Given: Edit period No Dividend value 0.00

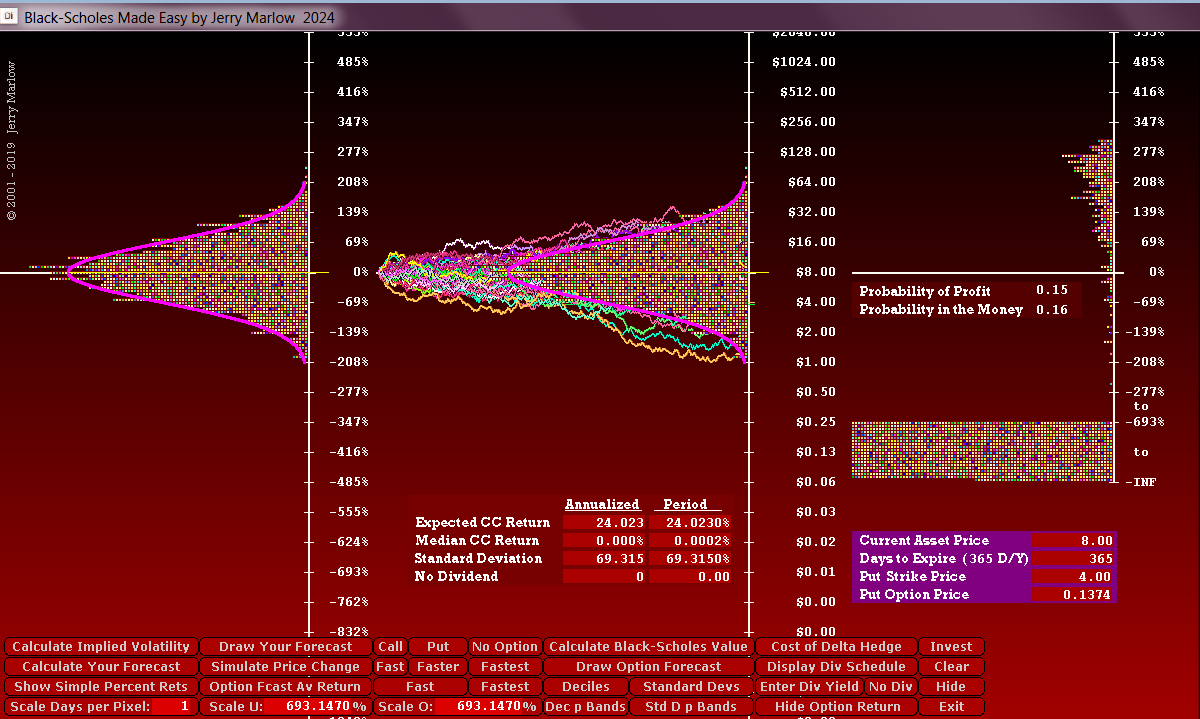Looking at the screenshot, I should [x=691, y=577].
